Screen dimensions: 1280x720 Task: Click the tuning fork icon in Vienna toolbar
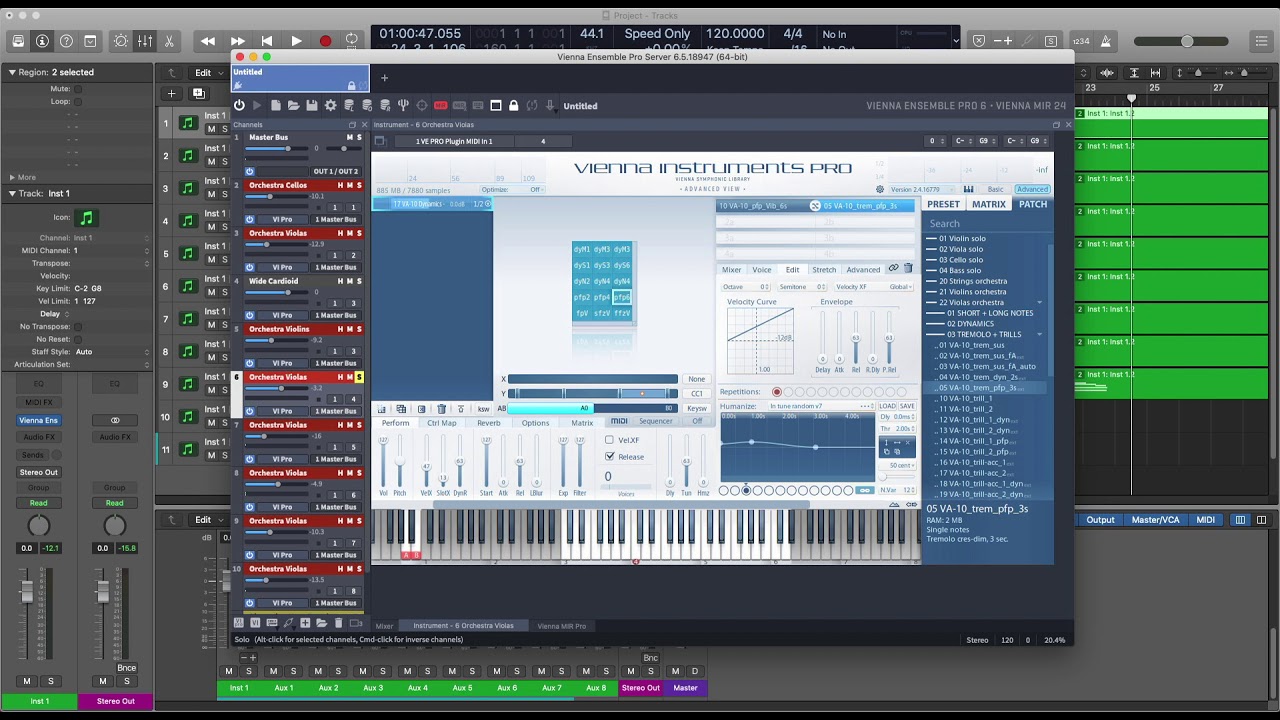[x=403, y=105]
